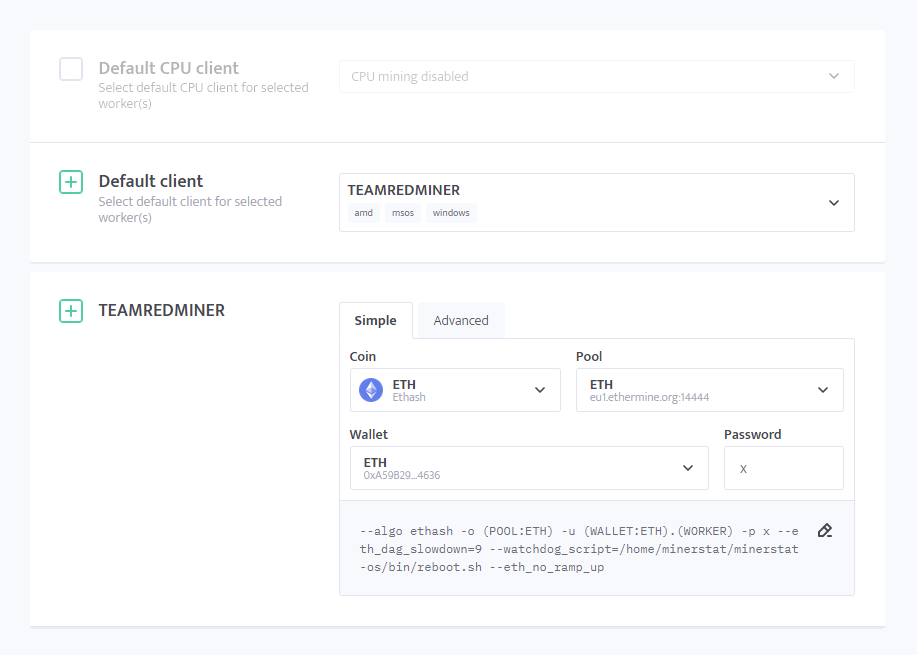Open the TEAMREDMINER default client dropdown

pos(597,202)
